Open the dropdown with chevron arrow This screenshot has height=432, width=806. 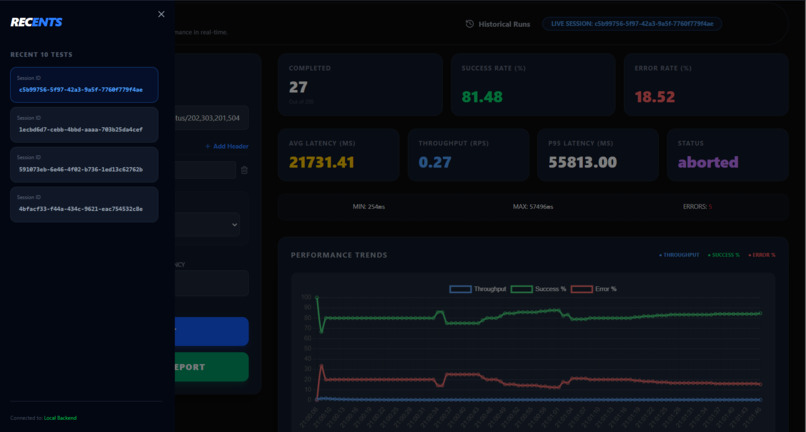207,225
